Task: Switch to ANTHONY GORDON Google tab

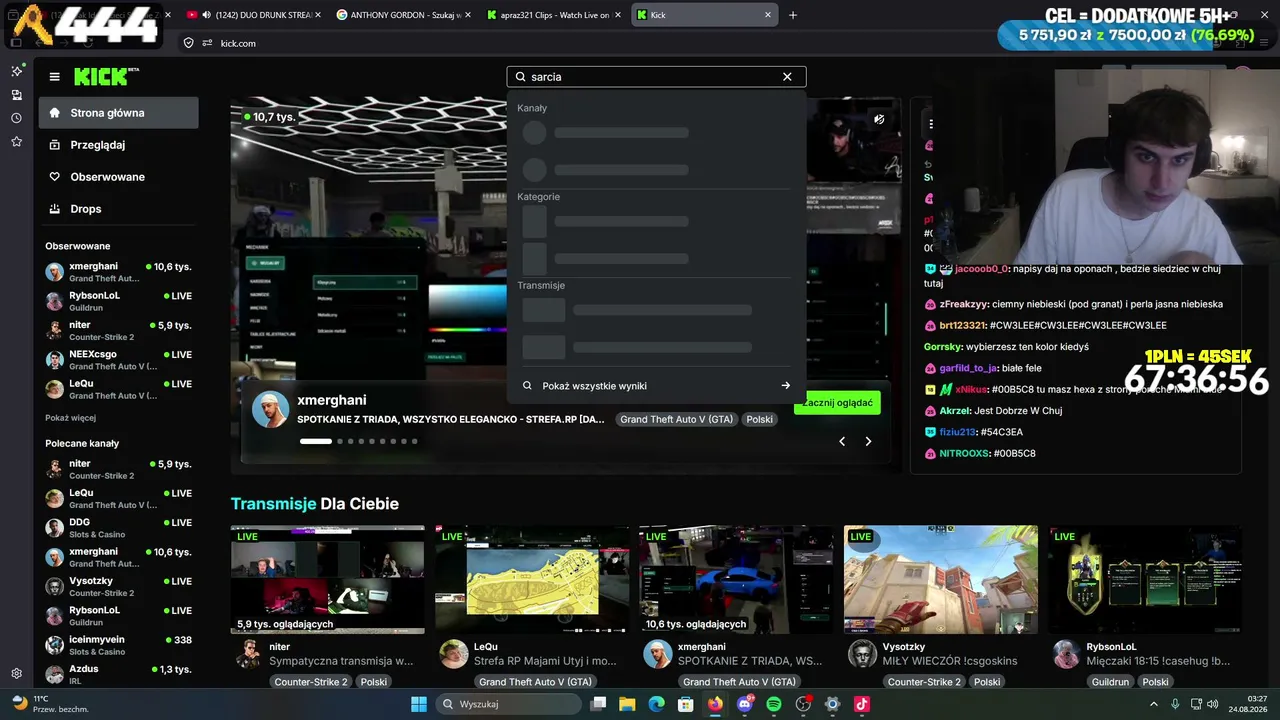Action: [x=403, y=15]
